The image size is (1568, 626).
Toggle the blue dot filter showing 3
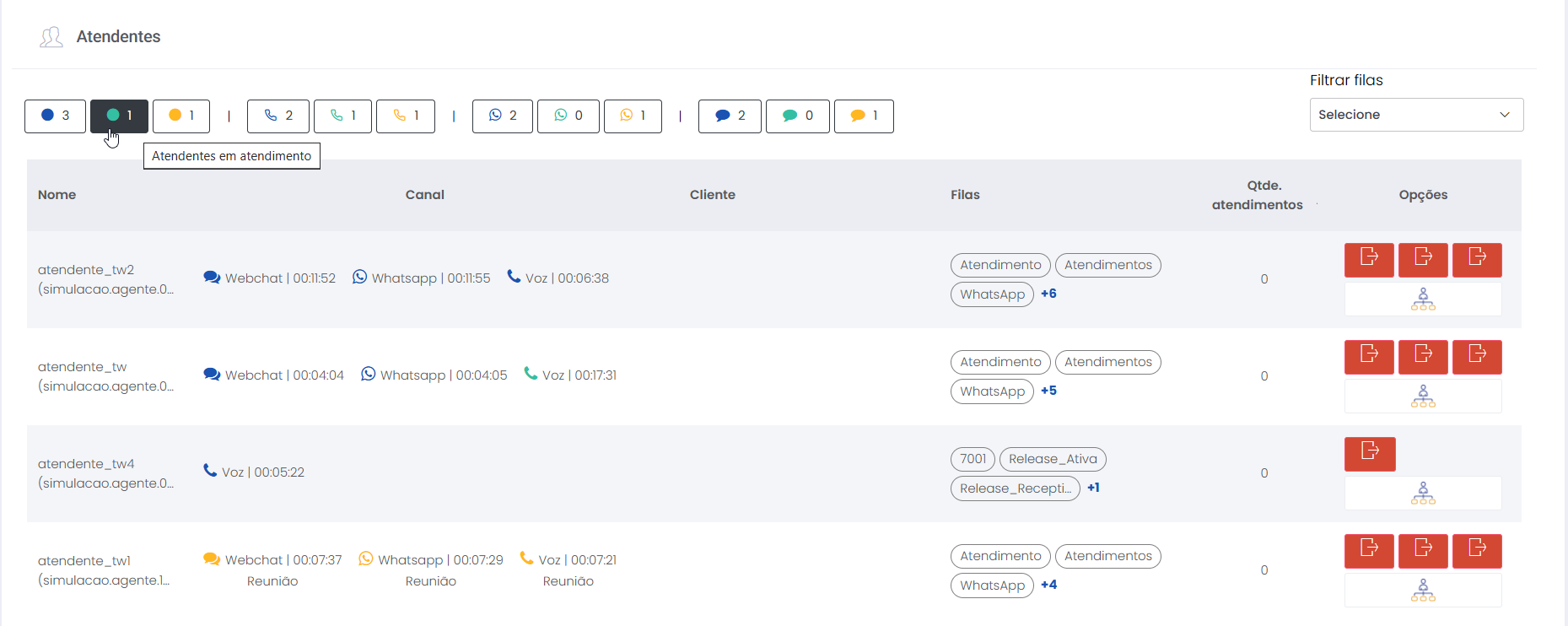pyautogui.click(x=55, y=116)
